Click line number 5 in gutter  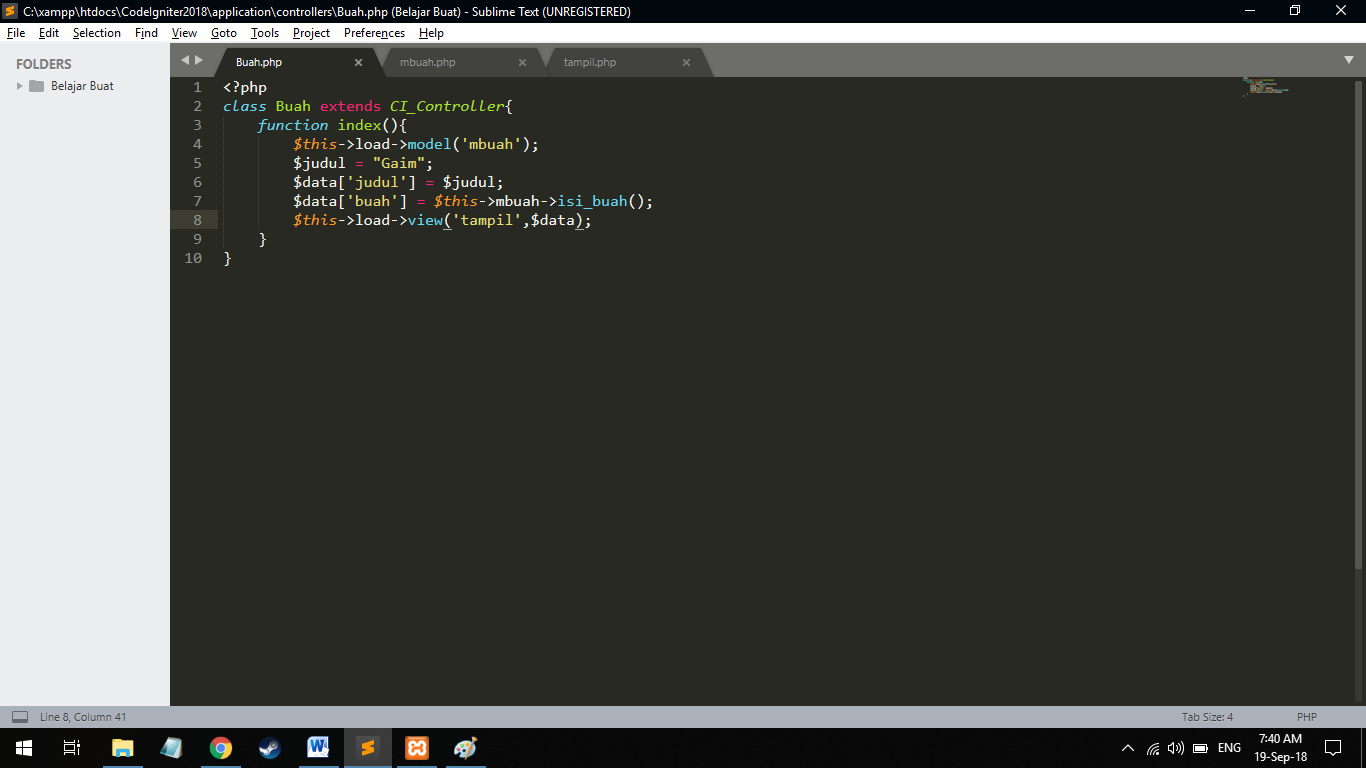tap(197, 163)
